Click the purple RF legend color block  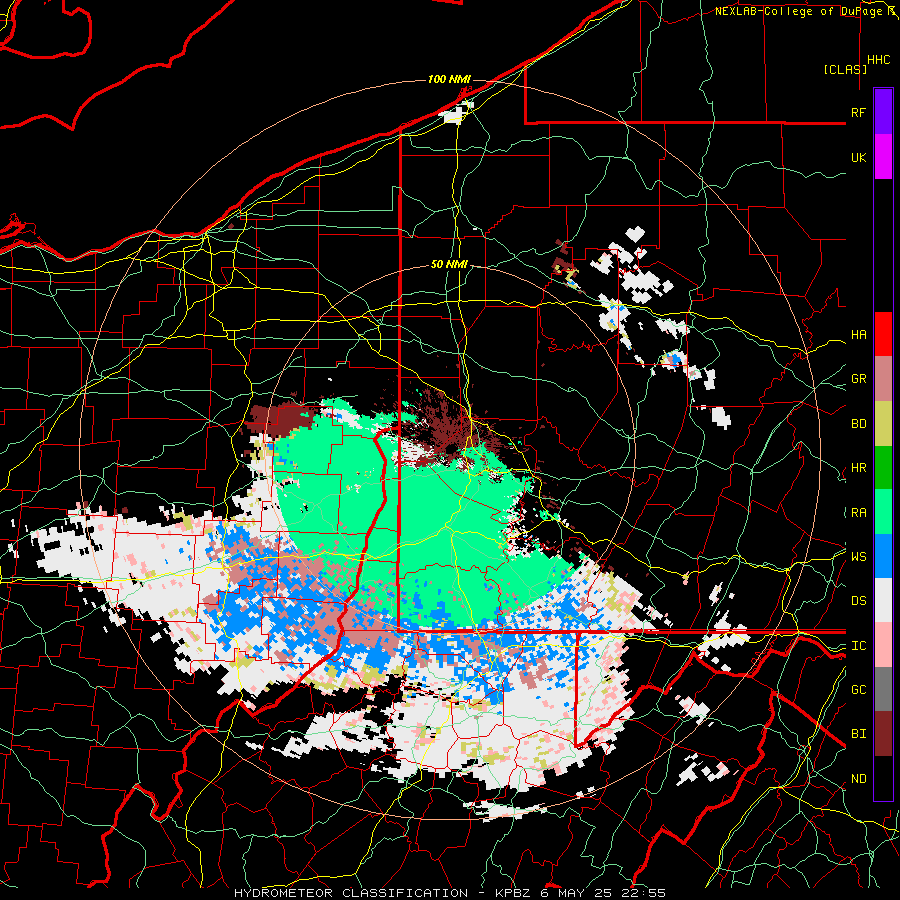click(x=883, y=112)
